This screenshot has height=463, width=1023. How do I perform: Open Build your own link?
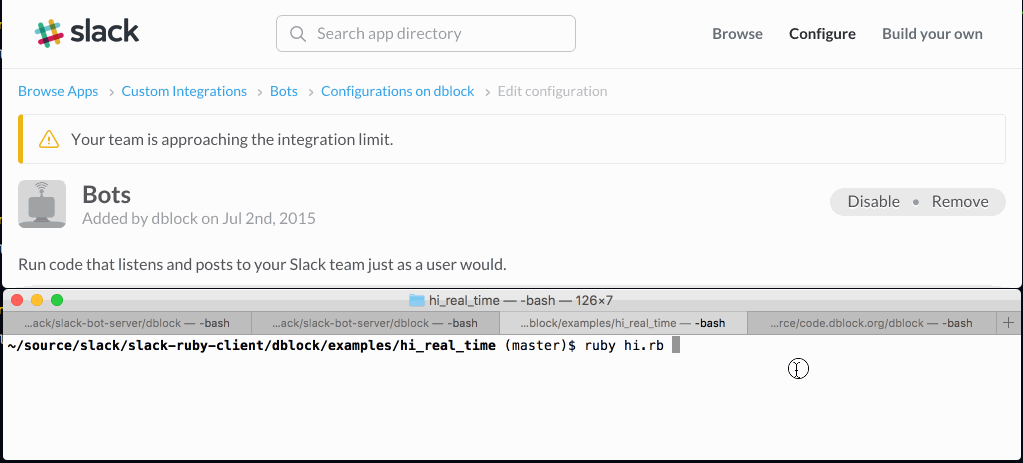(x=932, y=34)
